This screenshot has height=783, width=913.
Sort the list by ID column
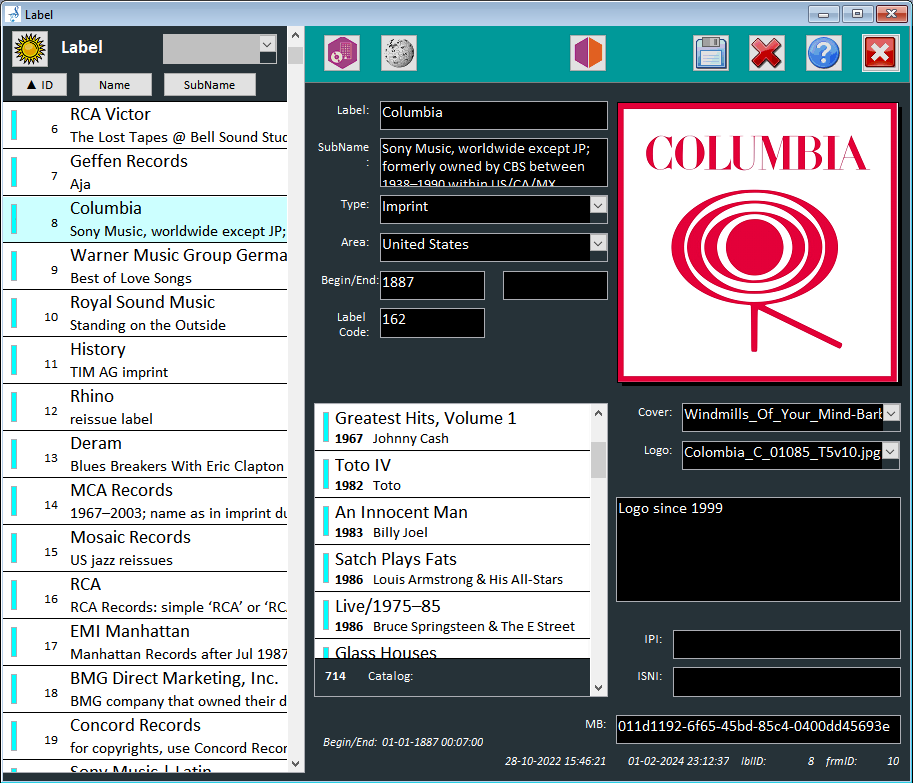click(39, 85)
